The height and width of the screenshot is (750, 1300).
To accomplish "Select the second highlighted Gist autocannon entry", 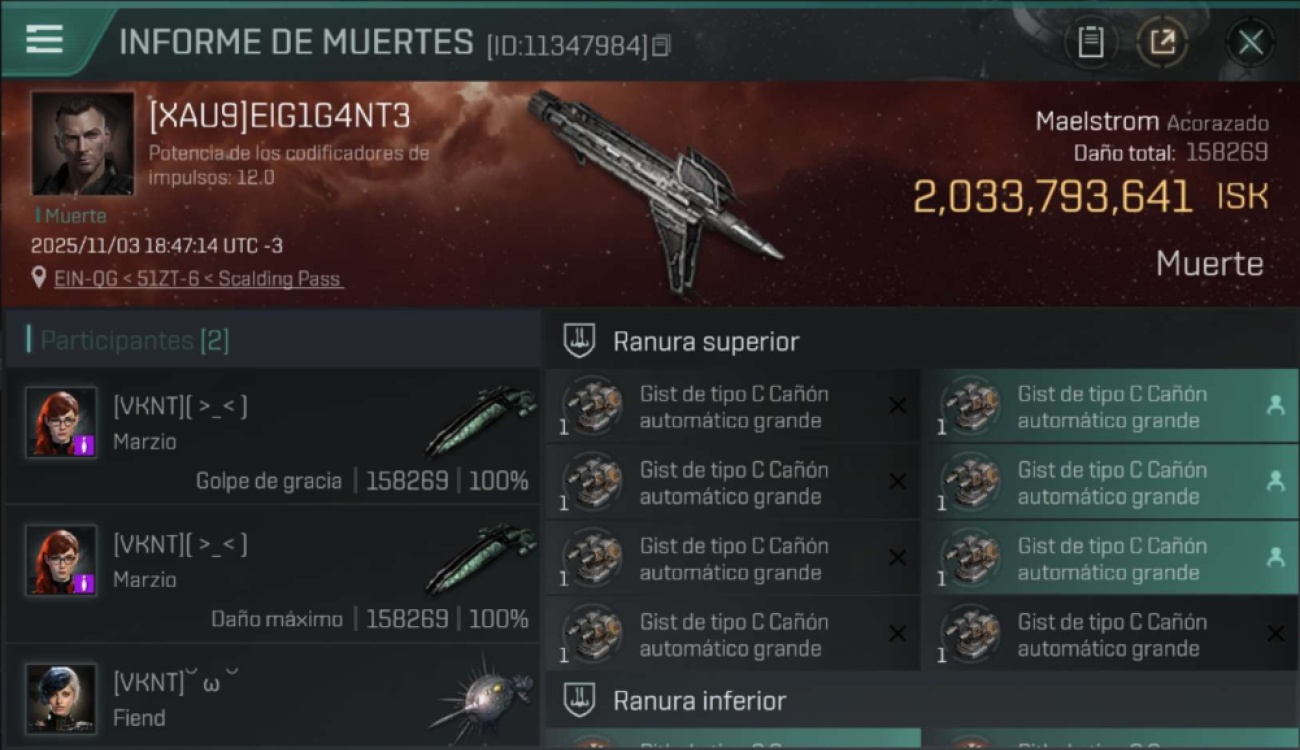I will [x=1109, y=482].
